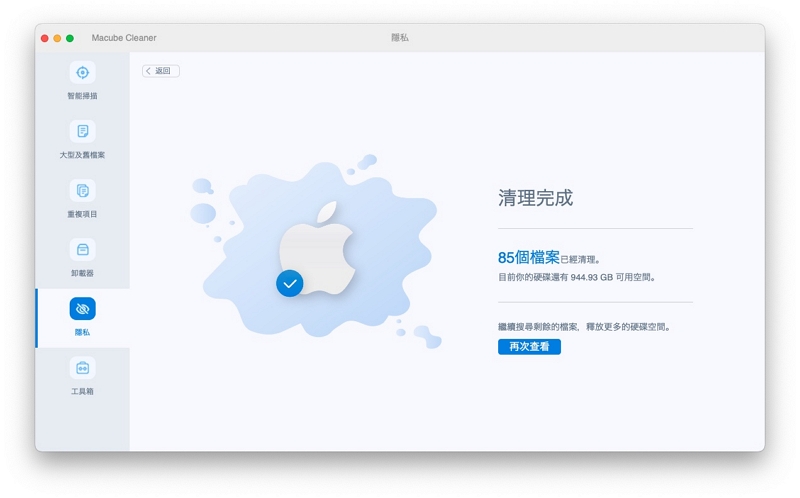Screen dimensions: 800x498
Task: Close the Macube Cleaner window
Action: click(x=45, y=38)
